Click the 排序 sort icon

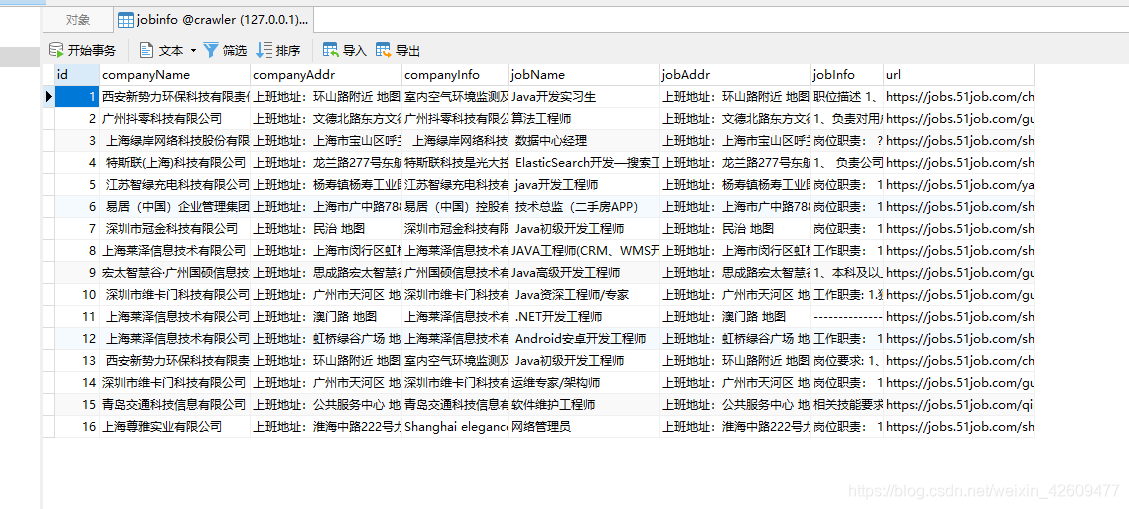(264, 50)
